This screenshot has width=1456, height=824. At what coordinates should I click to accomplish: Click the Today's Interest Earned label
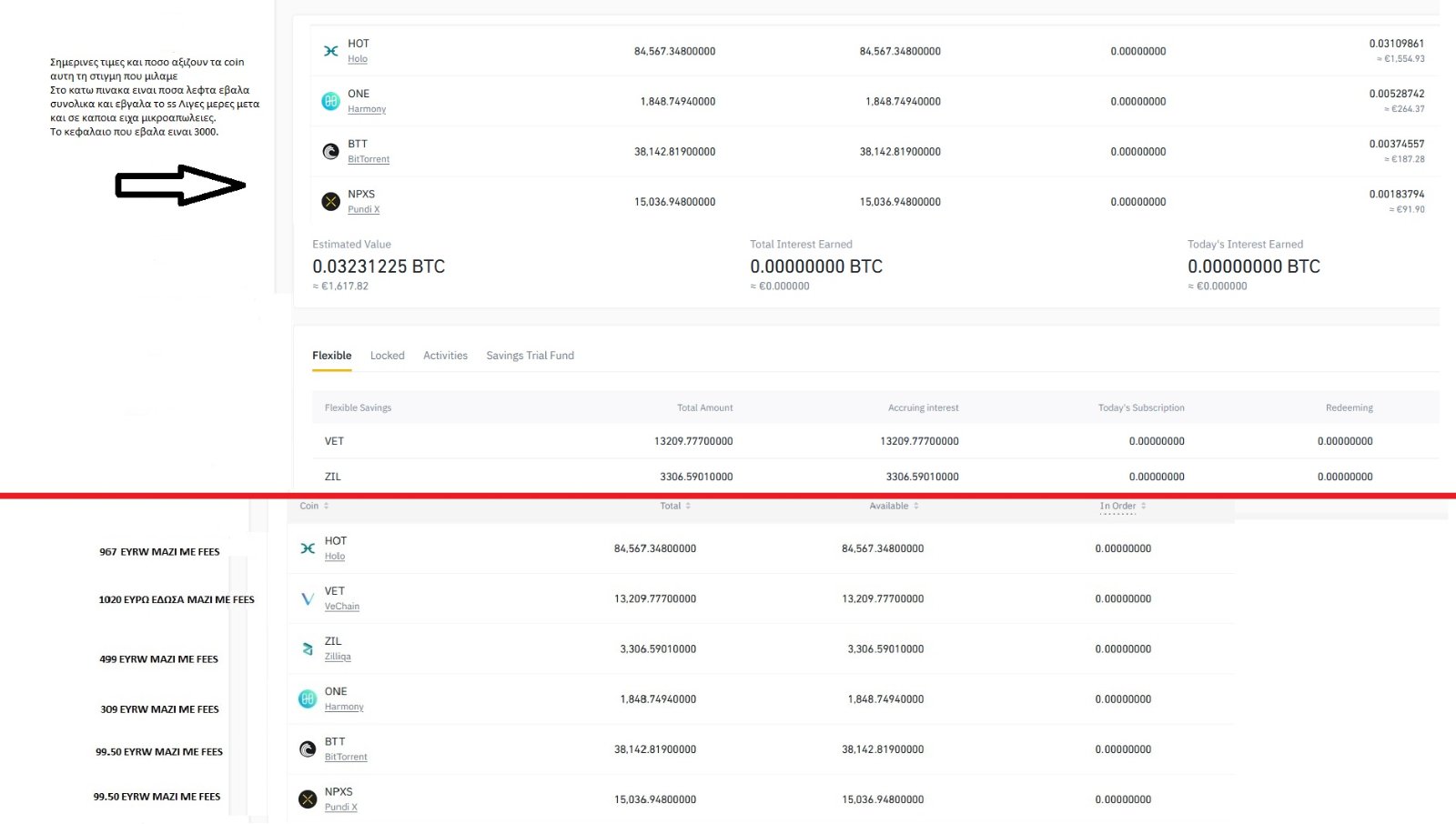[x=1245, y=244]
